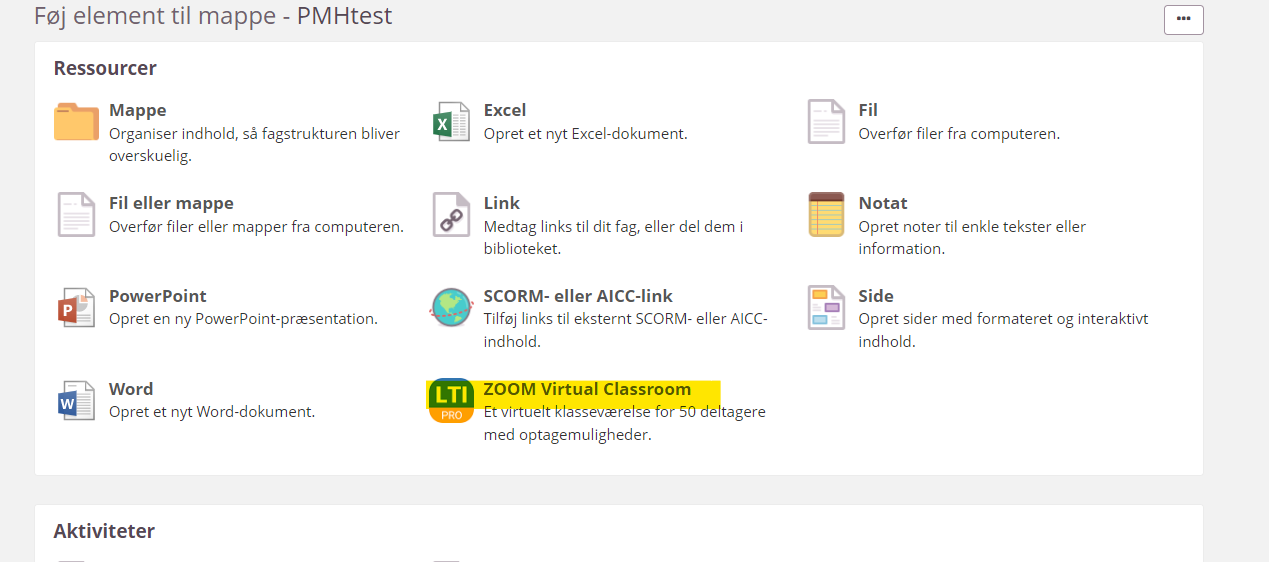Select the PowerPoint resource title
The image size is (1269, 562).
[158, 296]
